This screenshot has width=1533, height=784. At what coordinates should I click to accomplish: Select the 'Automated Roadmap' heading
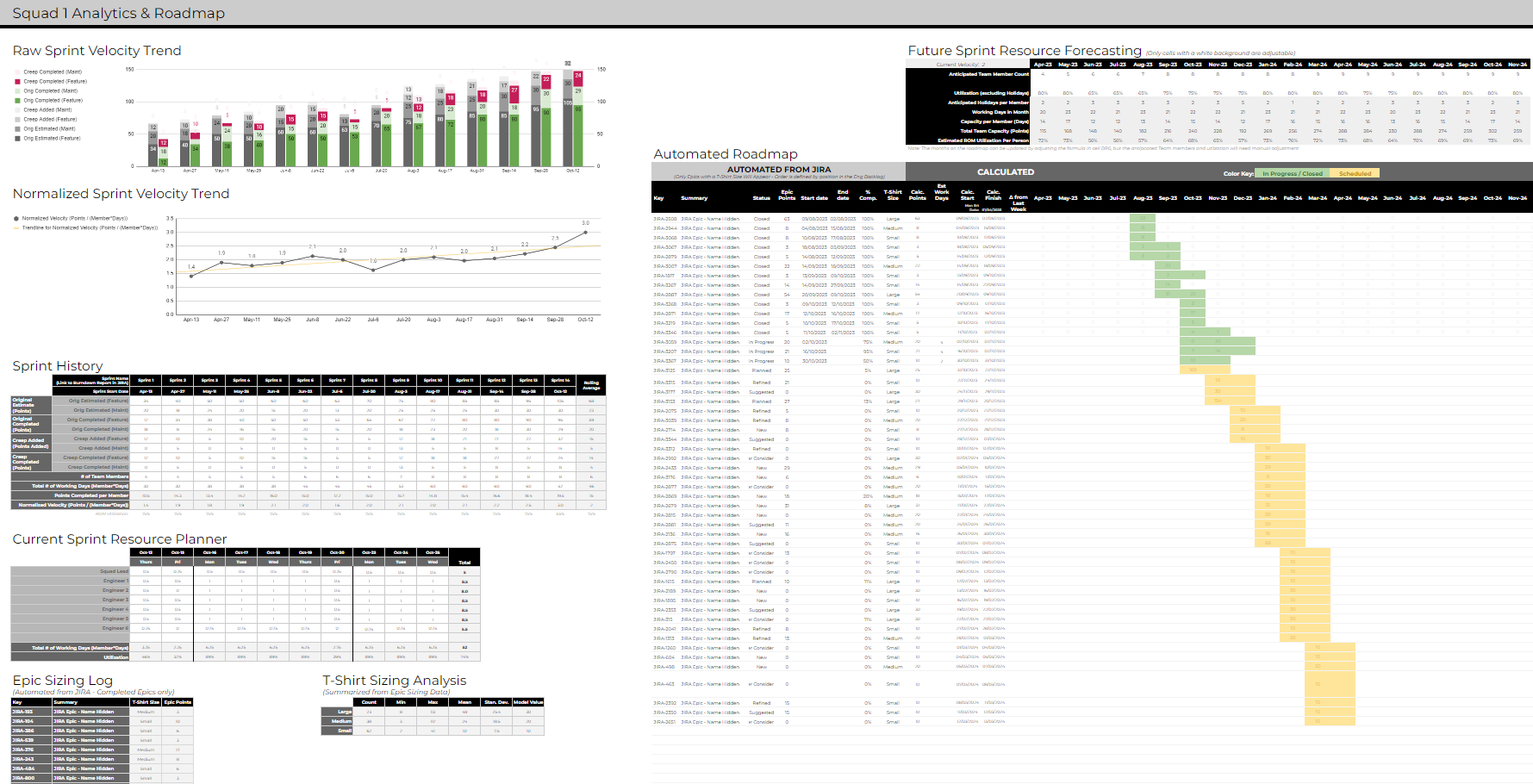click(x=726, y=154)
